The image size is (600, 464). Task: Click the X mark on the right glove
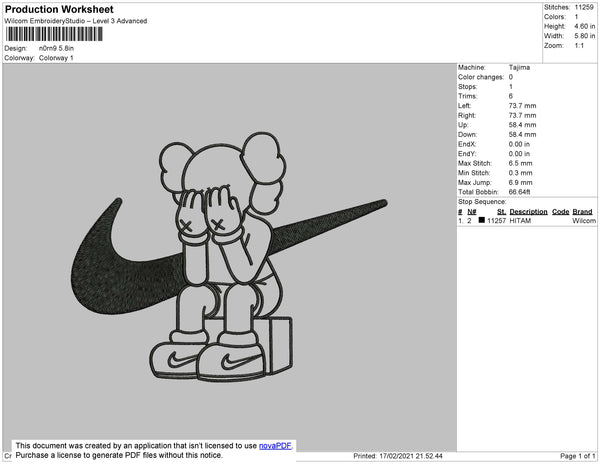[218, 224]
